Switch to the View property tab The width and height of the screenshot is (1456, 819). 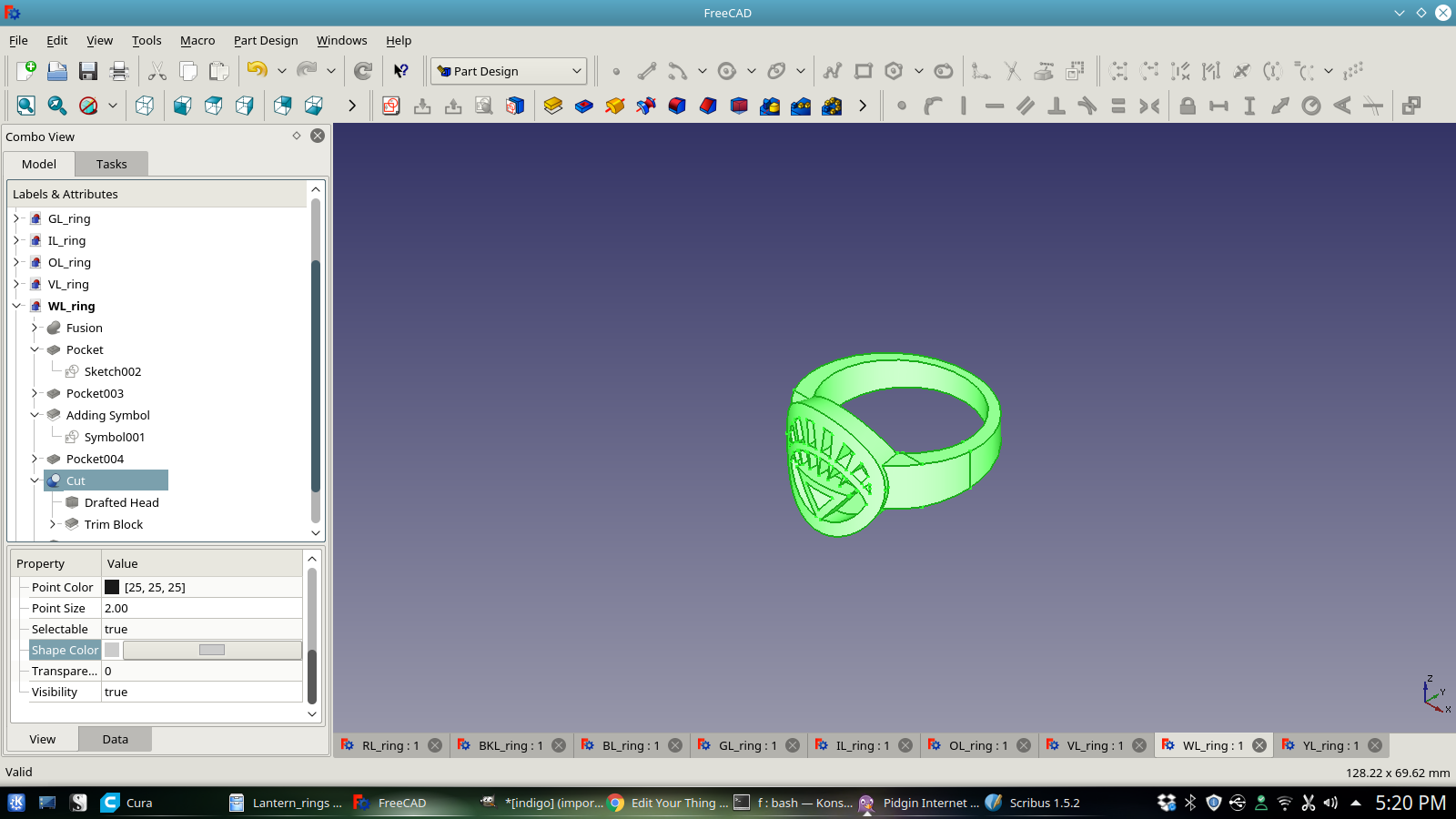[42, 739]
